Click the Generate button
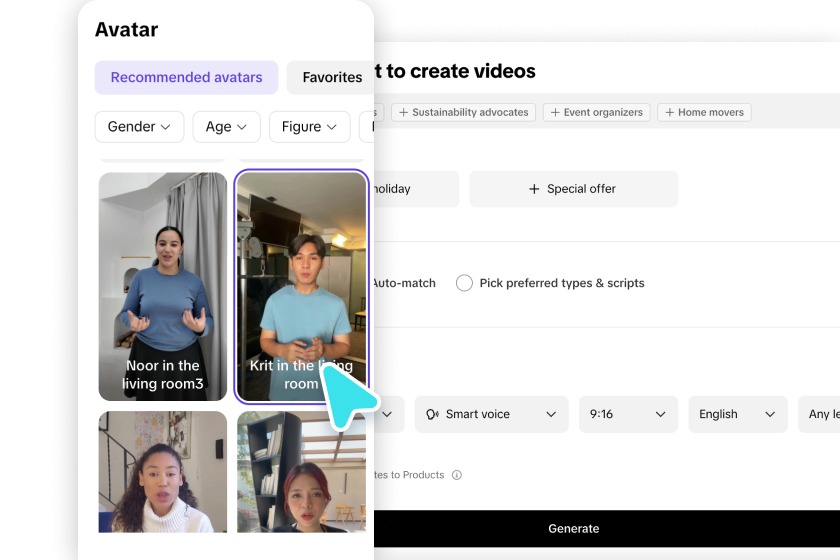 [x=607, y=528]
